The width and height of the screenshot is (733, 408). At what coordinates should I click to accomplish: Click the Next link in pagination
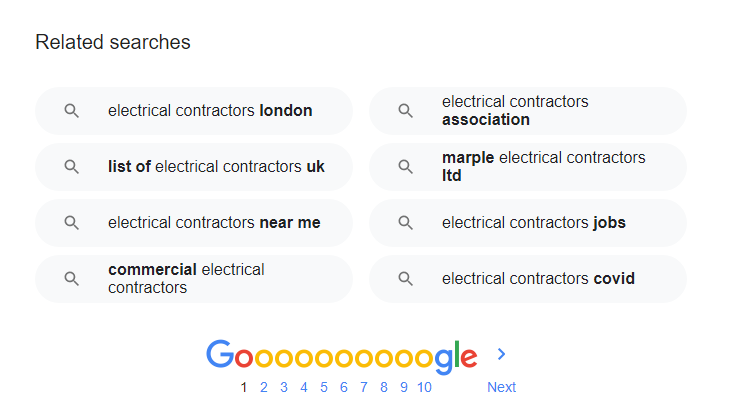click(502, 387)
